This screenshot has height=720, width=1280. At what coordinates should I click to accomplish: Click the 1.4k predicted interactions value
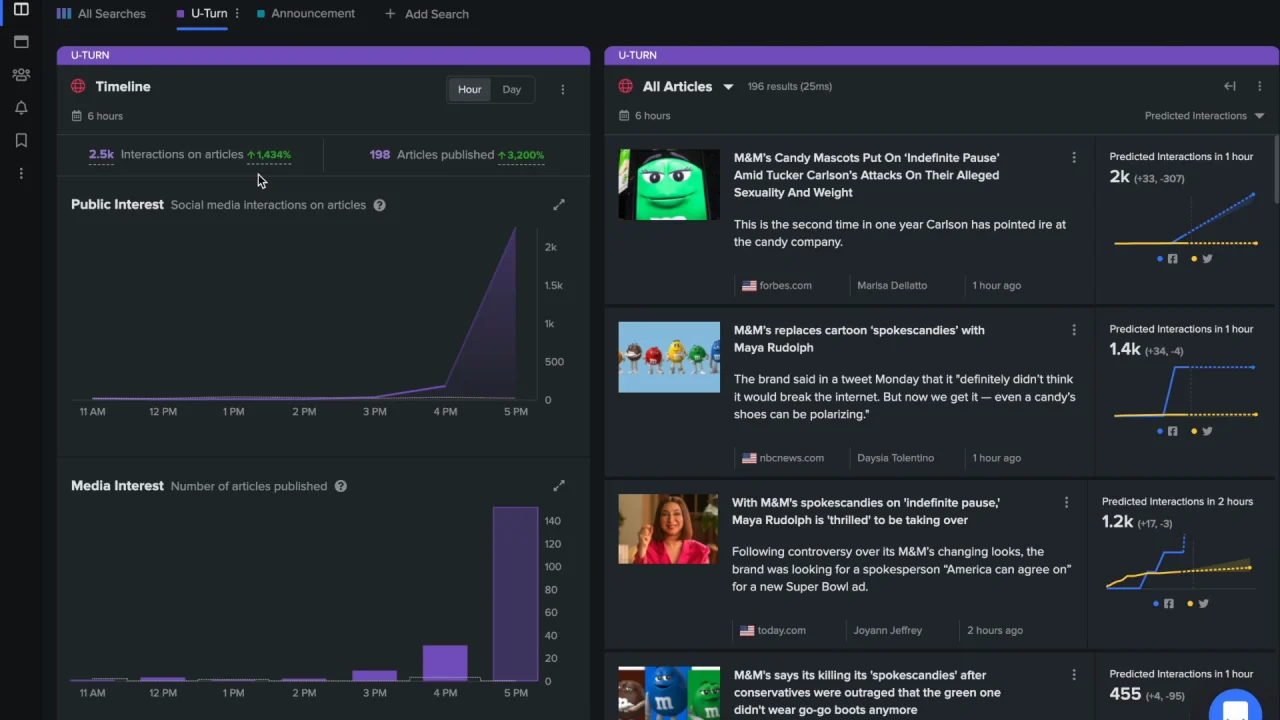coord(1125,349)
